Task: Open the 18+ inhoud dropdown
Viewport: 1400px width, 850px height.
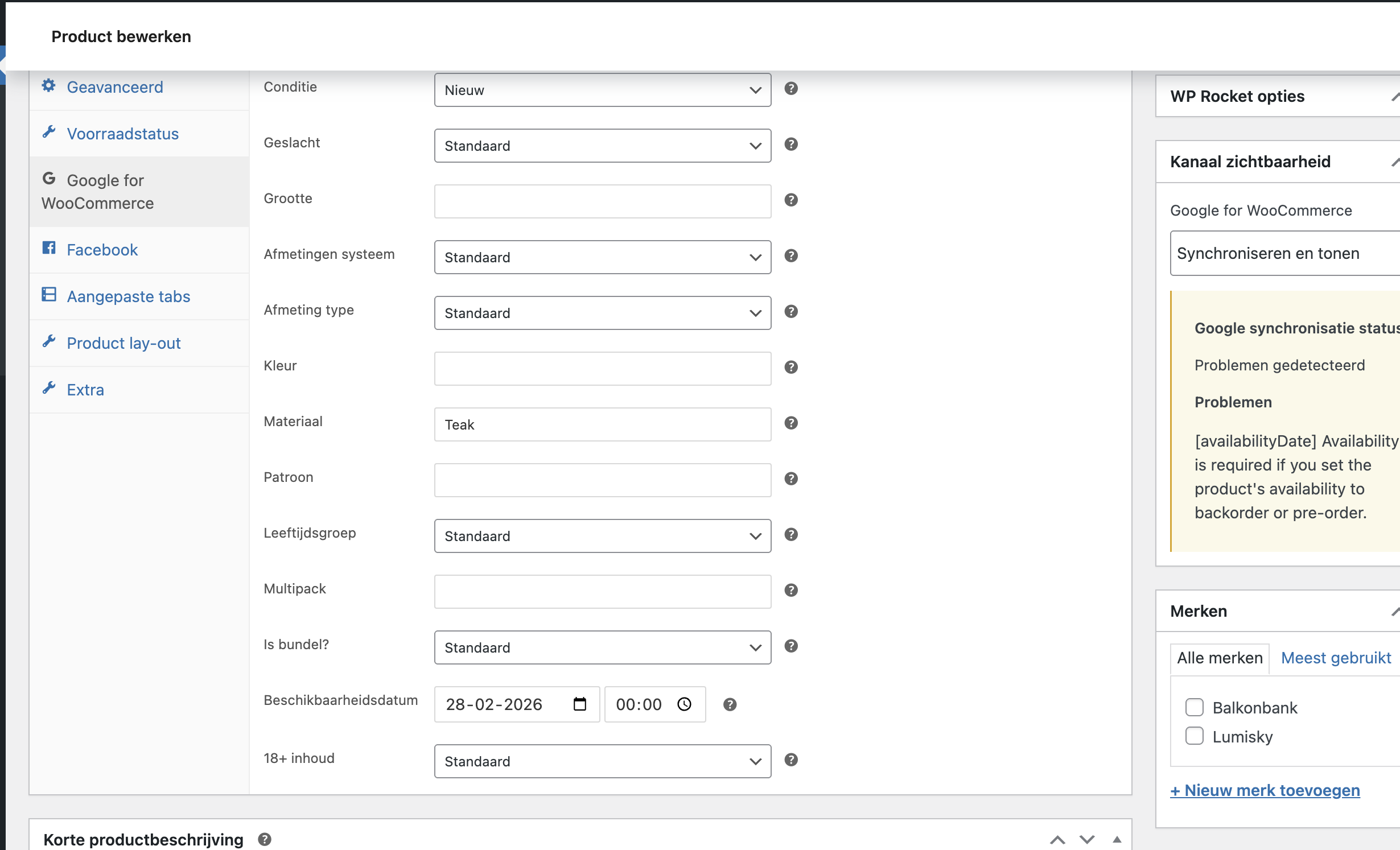Action: pyautogui.click(x=602, y=761)
